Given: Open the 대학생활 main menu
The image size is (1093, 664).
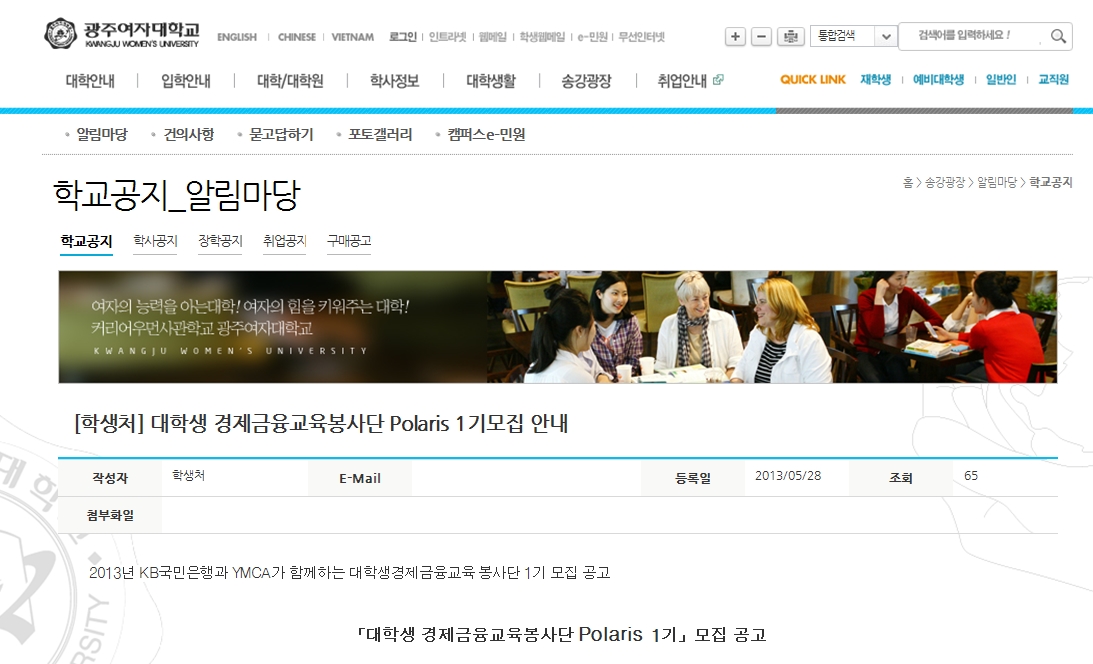Looking at the screenshot, I should [x=491, y=81].
